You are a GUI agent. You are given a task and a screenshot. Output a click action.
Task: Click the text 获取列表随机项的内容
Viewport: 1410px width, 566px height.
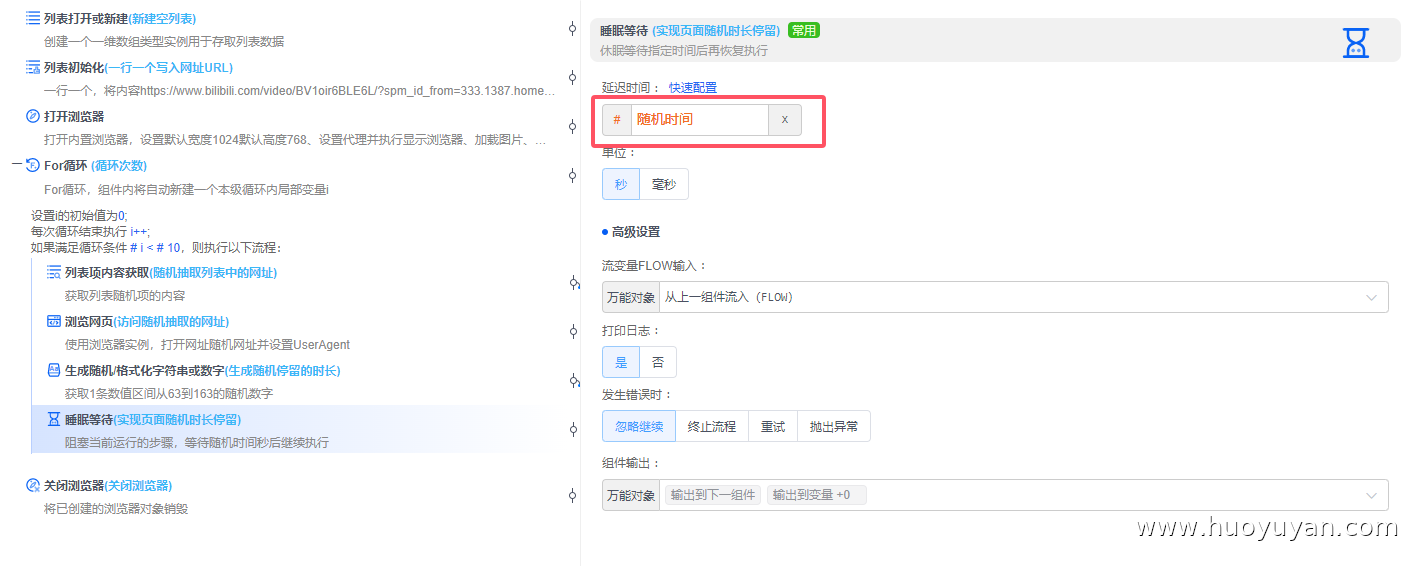(125, 295)
